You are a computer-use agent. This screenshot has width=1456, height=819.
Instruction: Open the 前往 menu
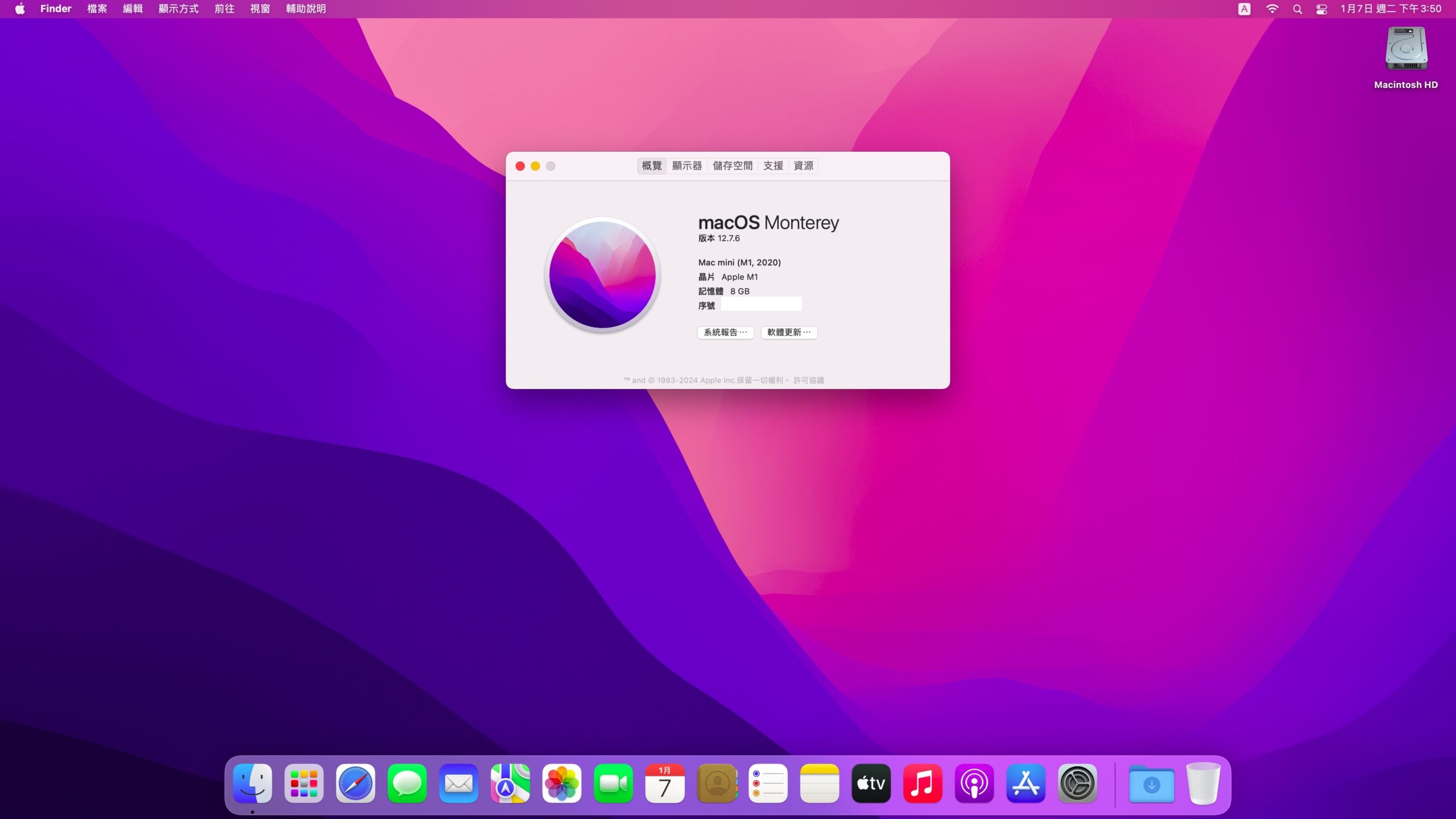coord(225,9)
